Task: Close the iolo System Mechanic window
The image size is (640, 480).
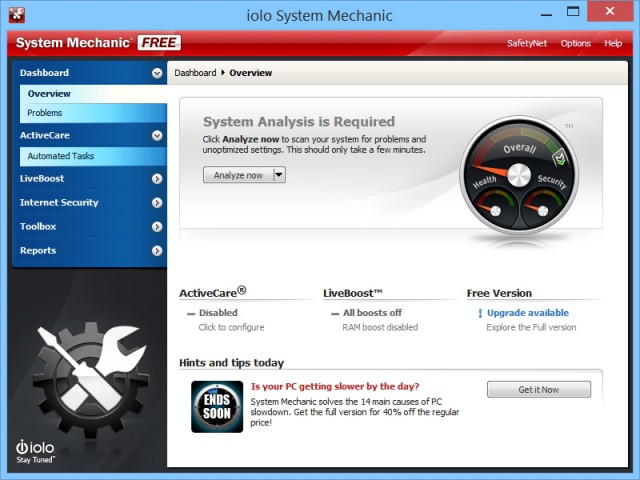Action: pos(610,11)
